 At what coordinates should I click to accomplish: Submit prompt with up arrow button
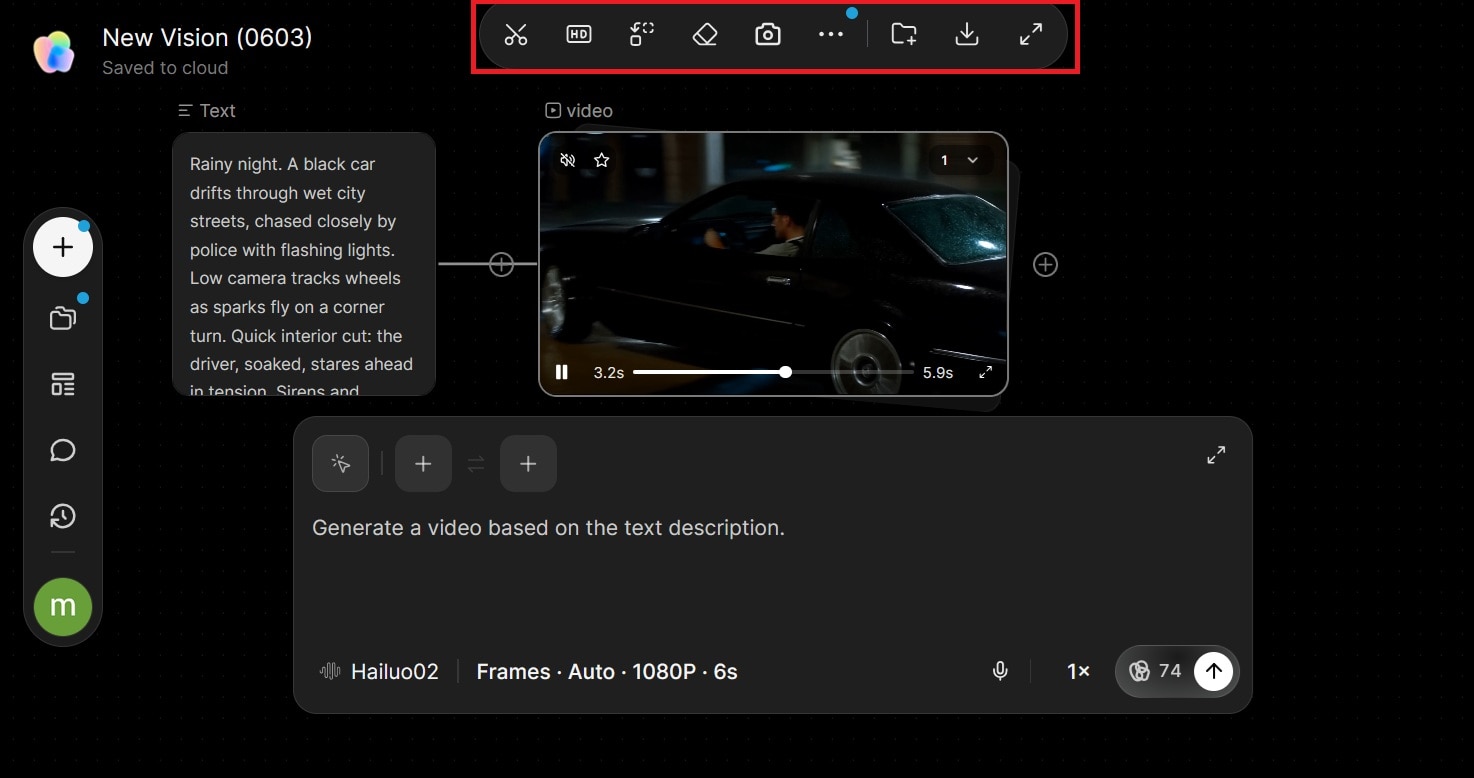1213,671
